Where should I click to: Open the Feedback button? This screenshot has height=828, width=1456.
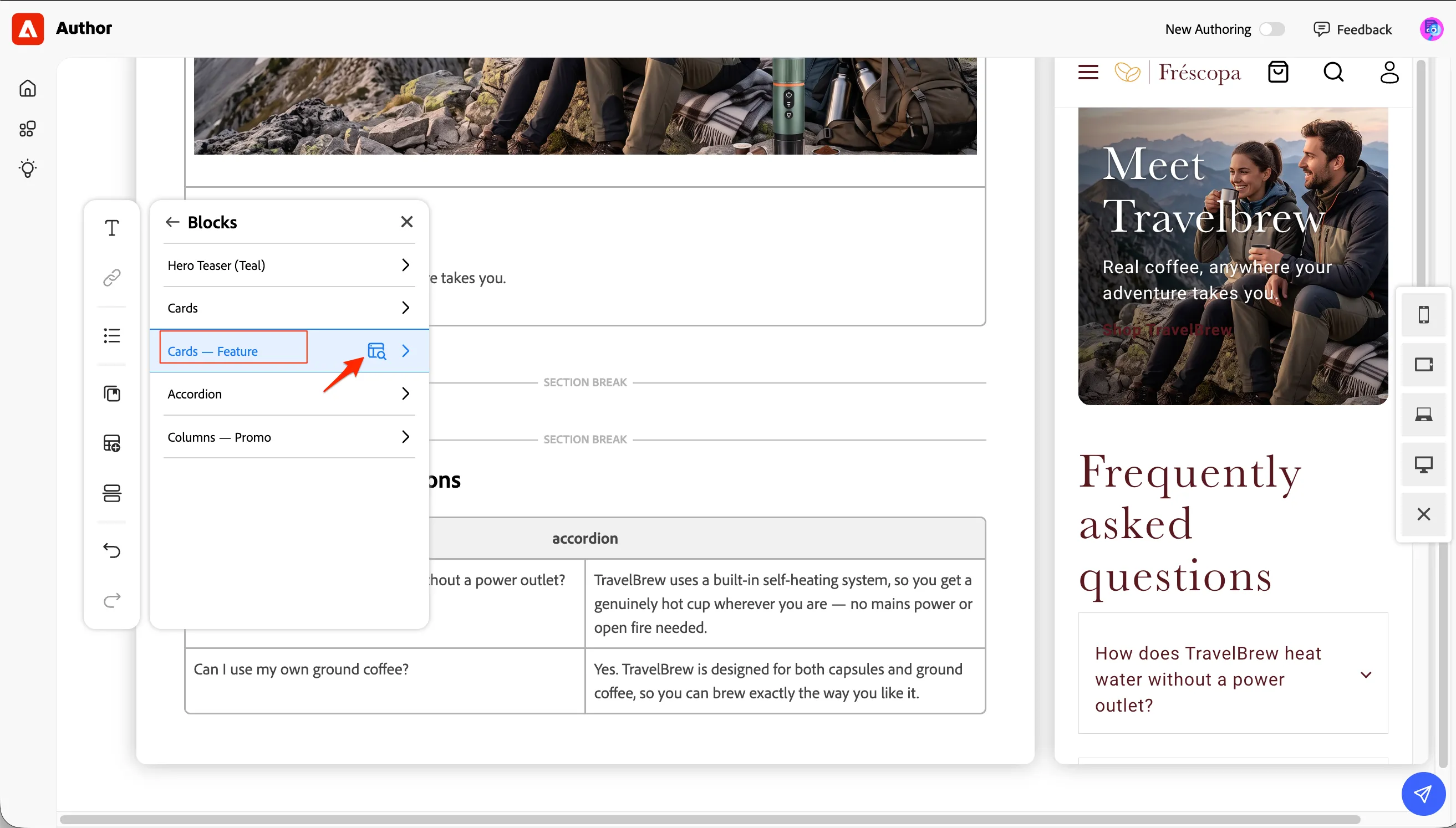tap(1352, 29)
